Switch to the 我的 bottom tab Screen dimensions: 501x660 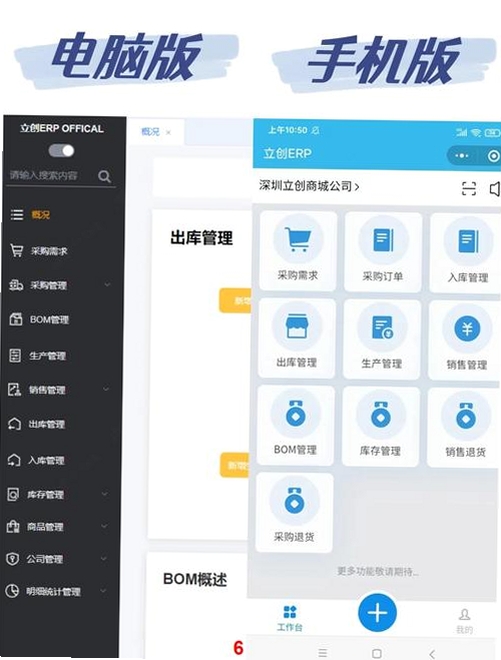pyautogui.click(x=464, y=621)
